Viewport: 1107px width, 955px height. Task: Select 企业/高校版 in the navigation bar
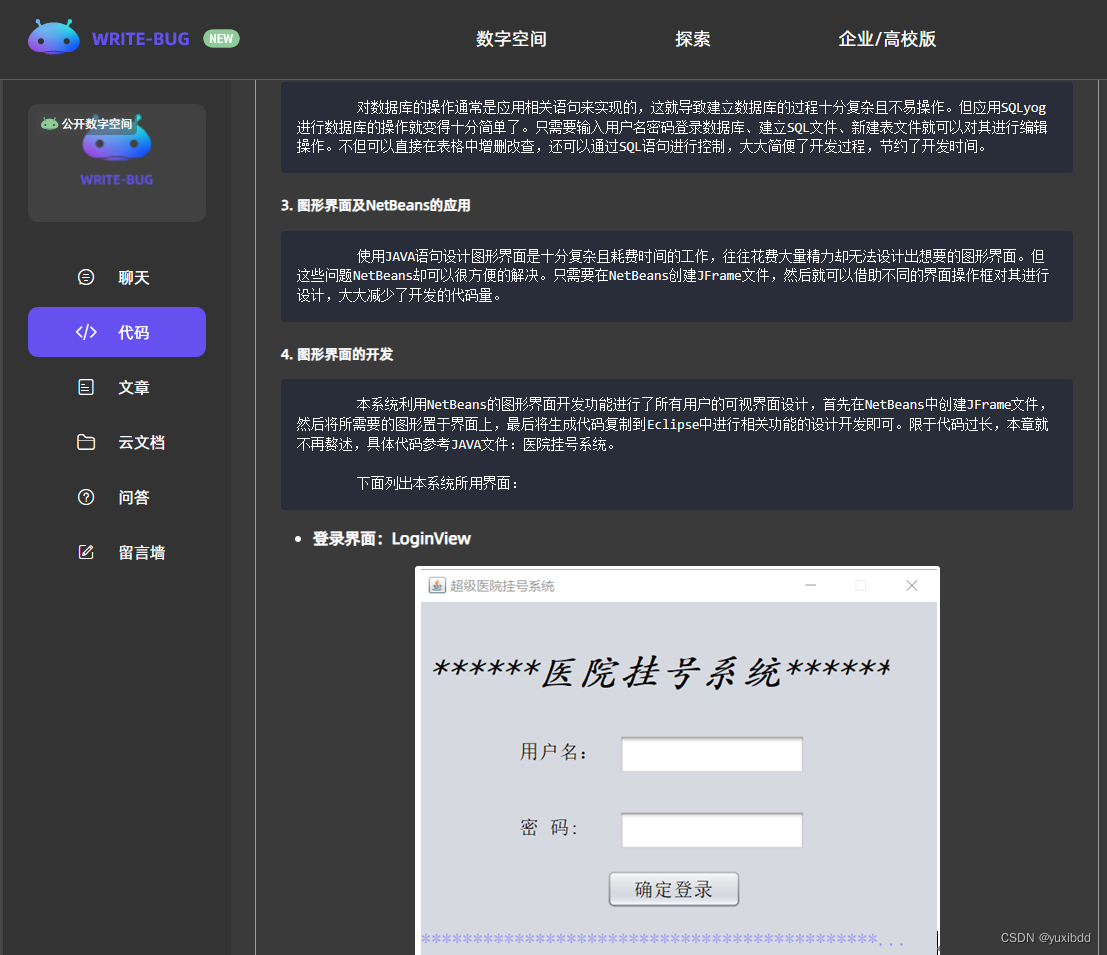click(886, 39)
